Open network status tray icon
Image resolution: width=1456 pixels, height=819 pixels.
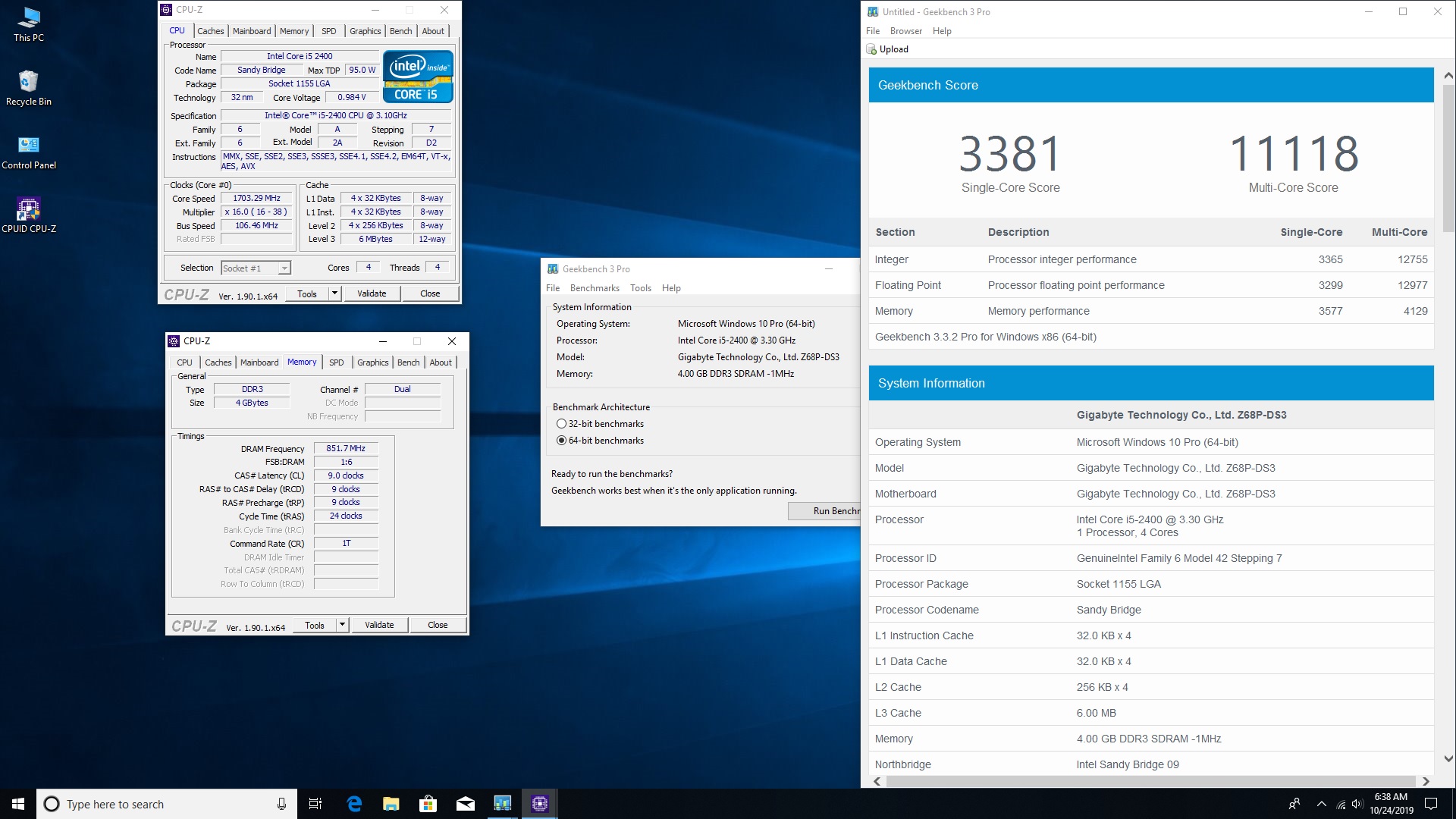point(1341,805)
